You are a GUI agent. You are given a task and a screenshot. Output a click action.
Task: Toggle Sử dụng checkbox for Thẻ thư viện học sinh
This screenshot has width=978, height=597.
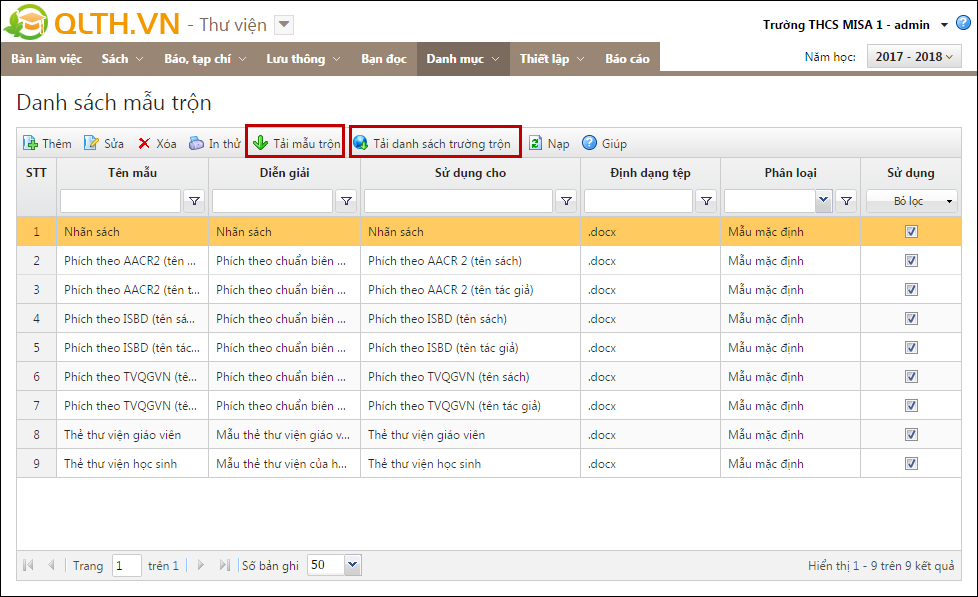pyautogui.click(x=911, y=464)
